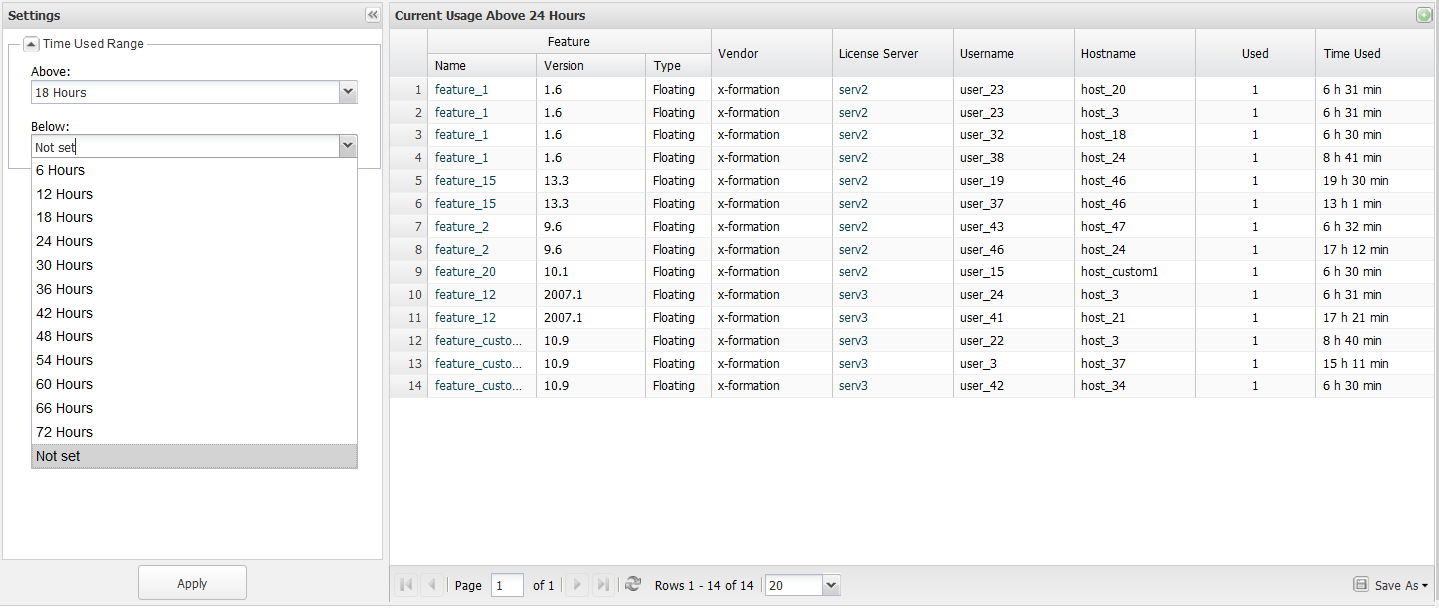Sort by the License Server column header
Screen dimensions: 1439x608
point(892,53)
